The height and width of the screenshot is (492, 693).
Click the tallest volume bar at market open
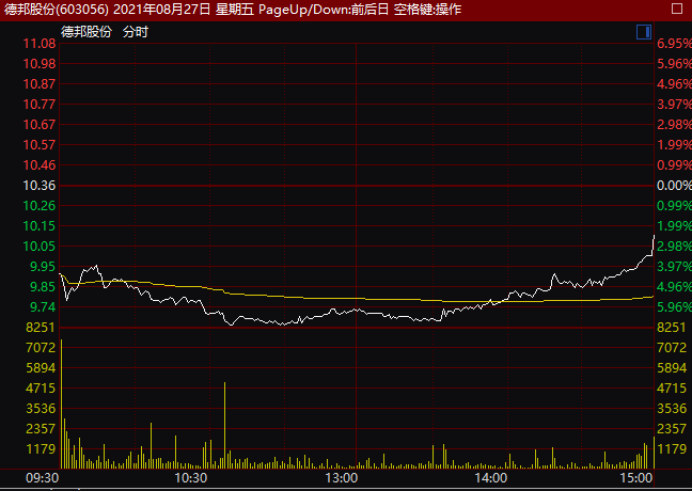(x=62, y=400)
